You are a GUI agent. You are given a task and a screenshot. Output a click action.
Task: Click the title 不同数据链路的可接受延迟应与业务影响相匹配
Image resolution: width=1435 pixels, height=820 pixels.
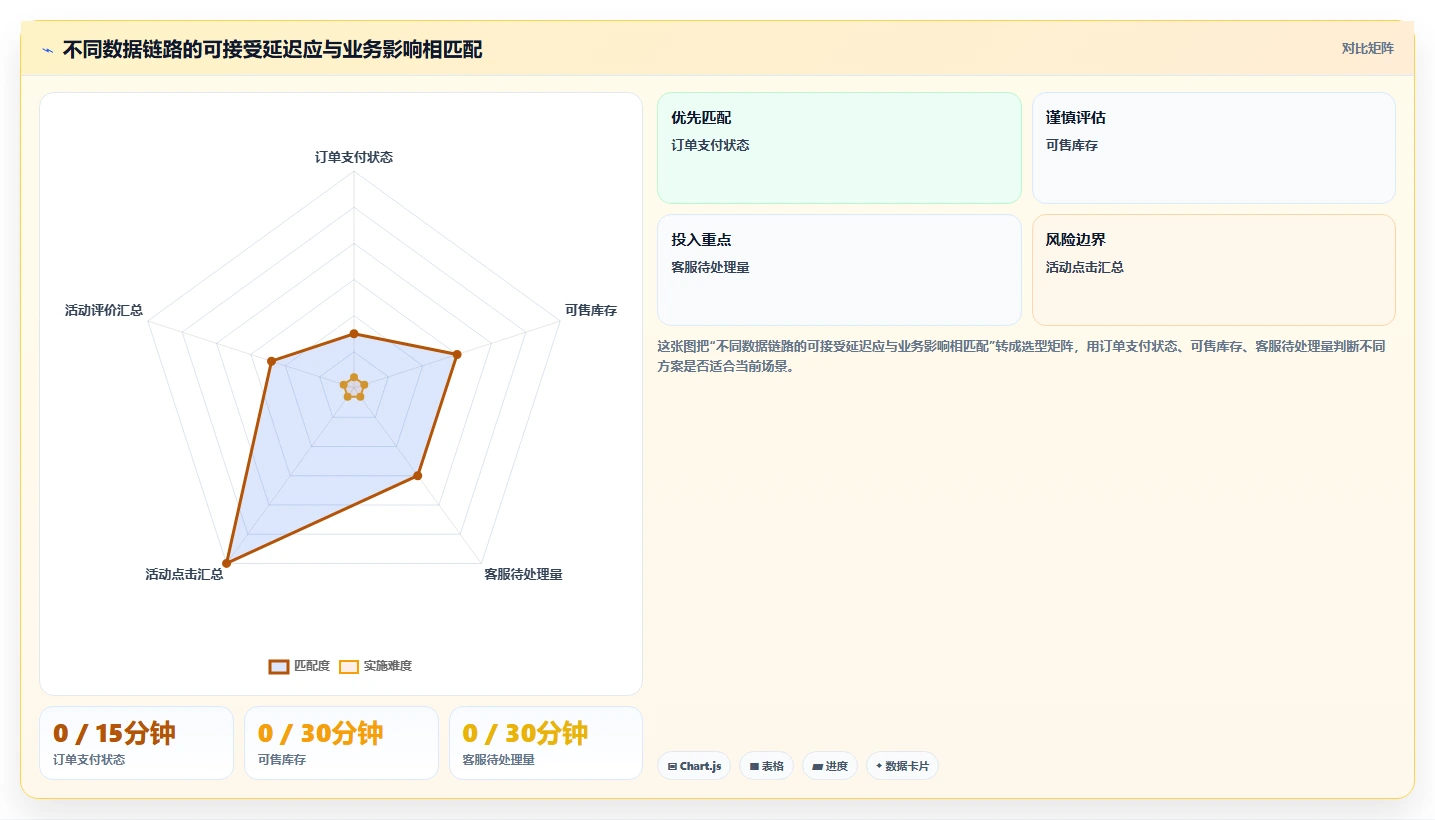272,49
